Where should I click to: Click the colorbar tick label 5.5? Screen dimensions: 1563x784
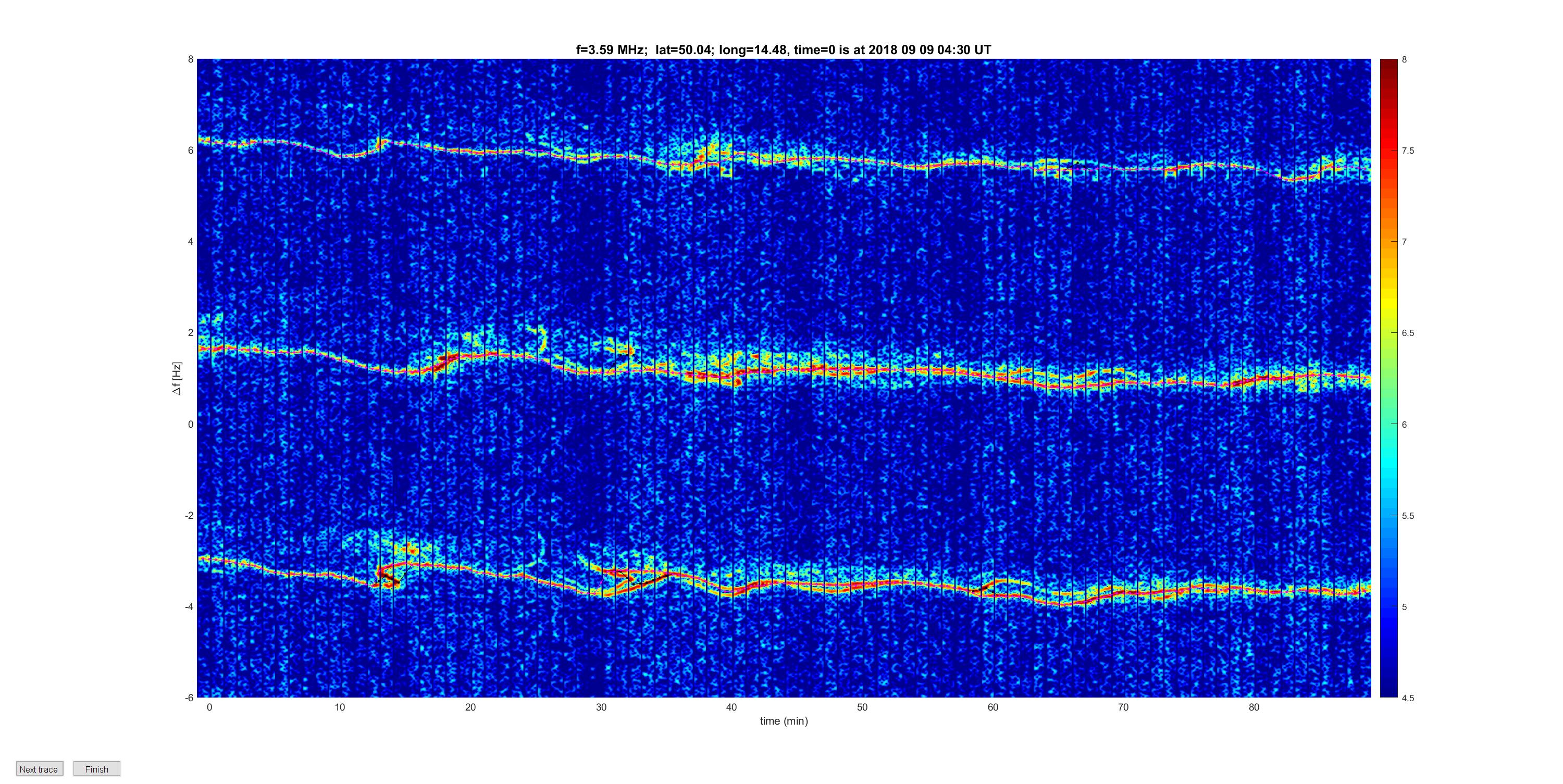pos(1408,516)
